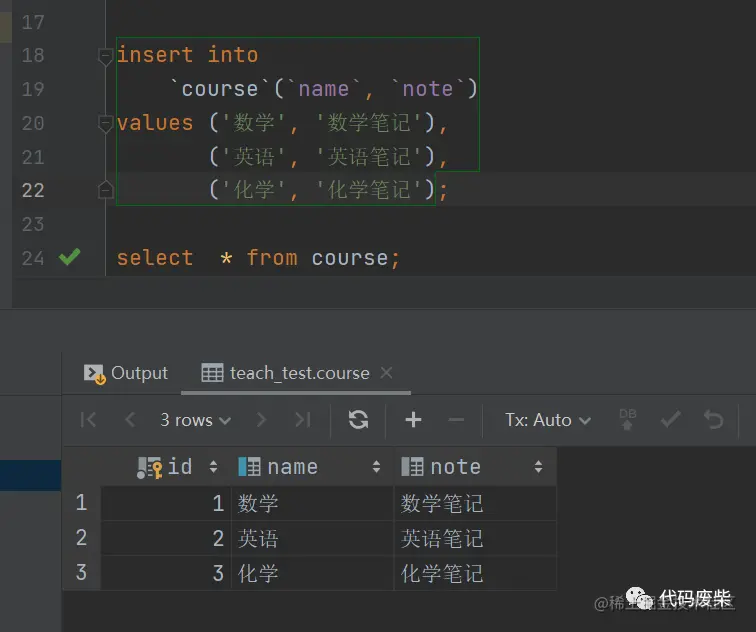Image resolution: width=756 pixels, height=632 pixels.
Task: Click the id cell with value 1
Action: (166, 503)
